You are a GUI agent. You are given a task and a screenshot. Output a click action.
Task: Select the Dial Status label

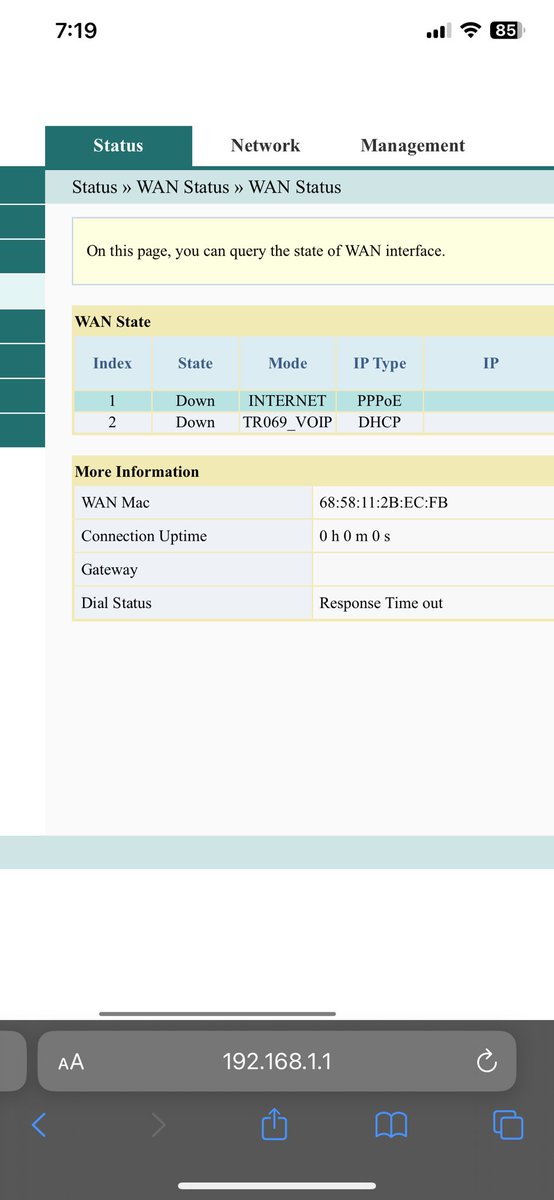[x=116, y=603]
